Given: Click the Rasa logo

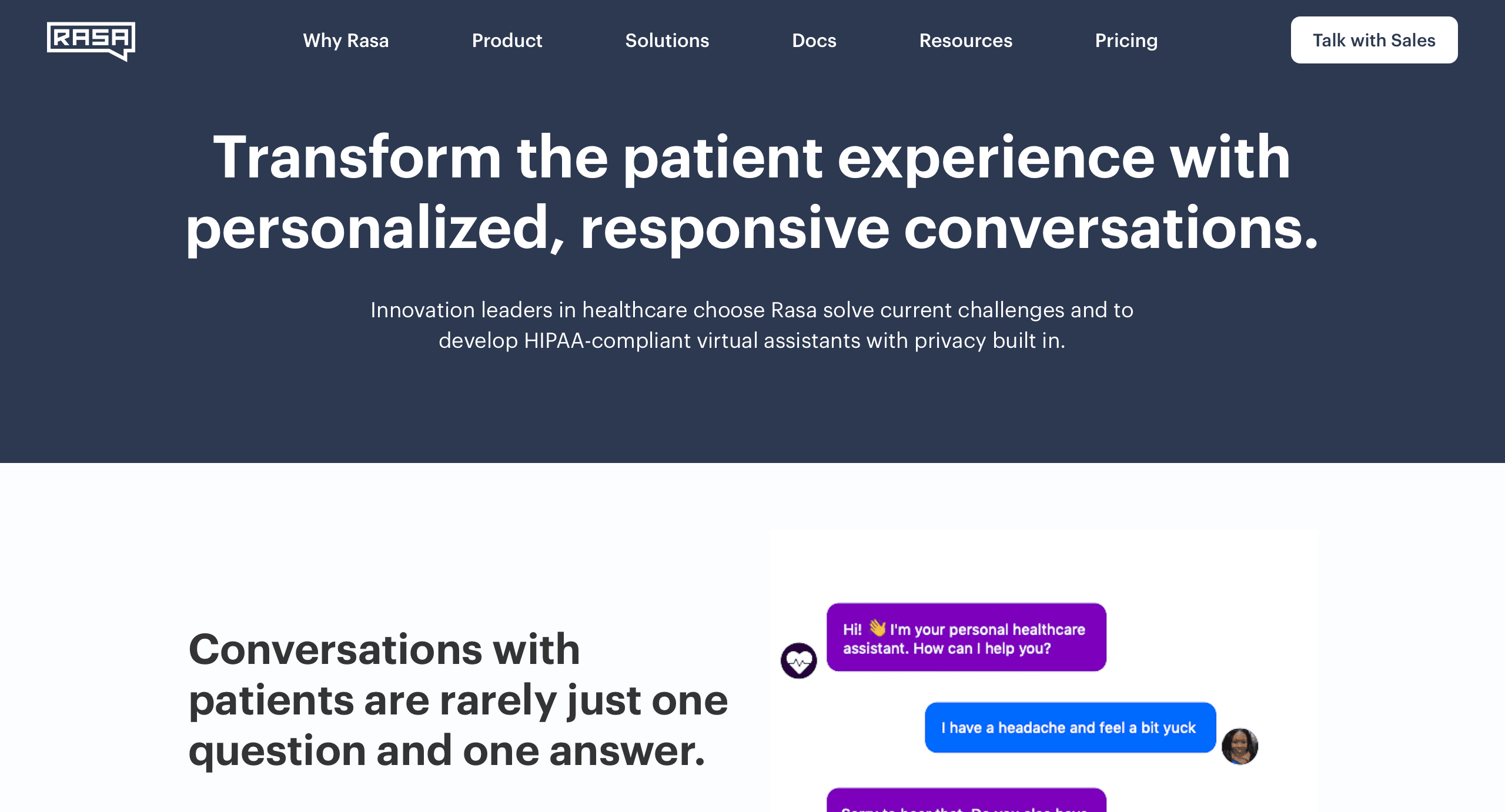Looking at the screenshot, I should point(91,41).
